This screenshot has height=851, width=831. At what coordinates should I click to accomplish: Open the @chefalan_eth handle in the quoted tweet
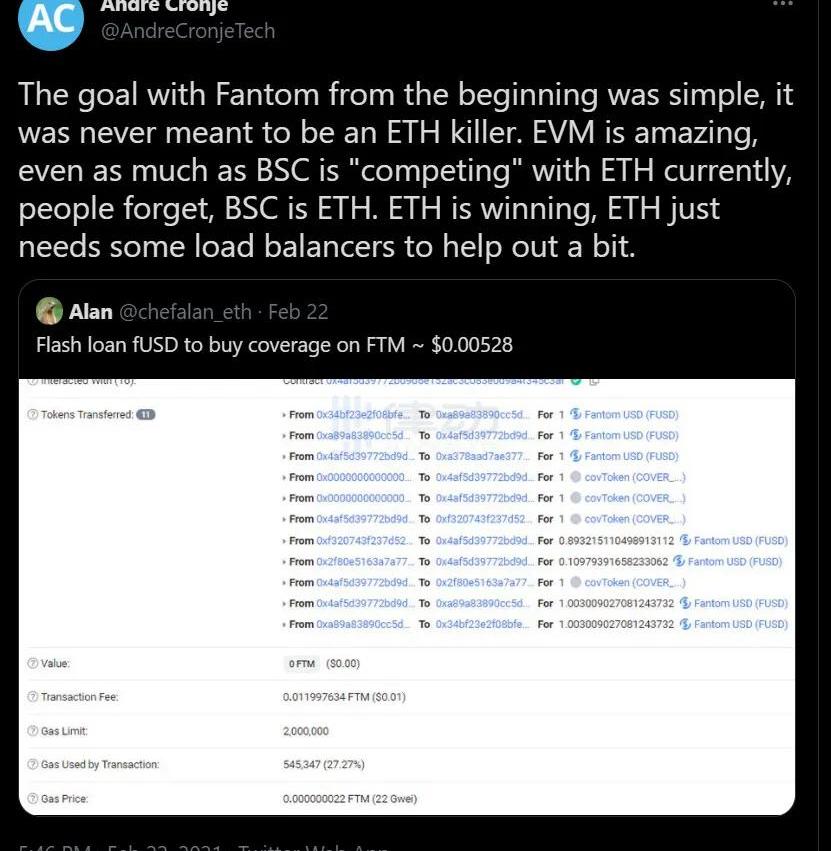pos(185,312)
